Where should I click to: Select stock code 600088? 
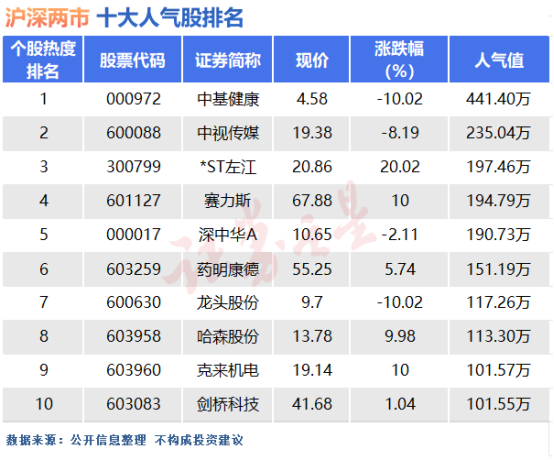[134, 133]
